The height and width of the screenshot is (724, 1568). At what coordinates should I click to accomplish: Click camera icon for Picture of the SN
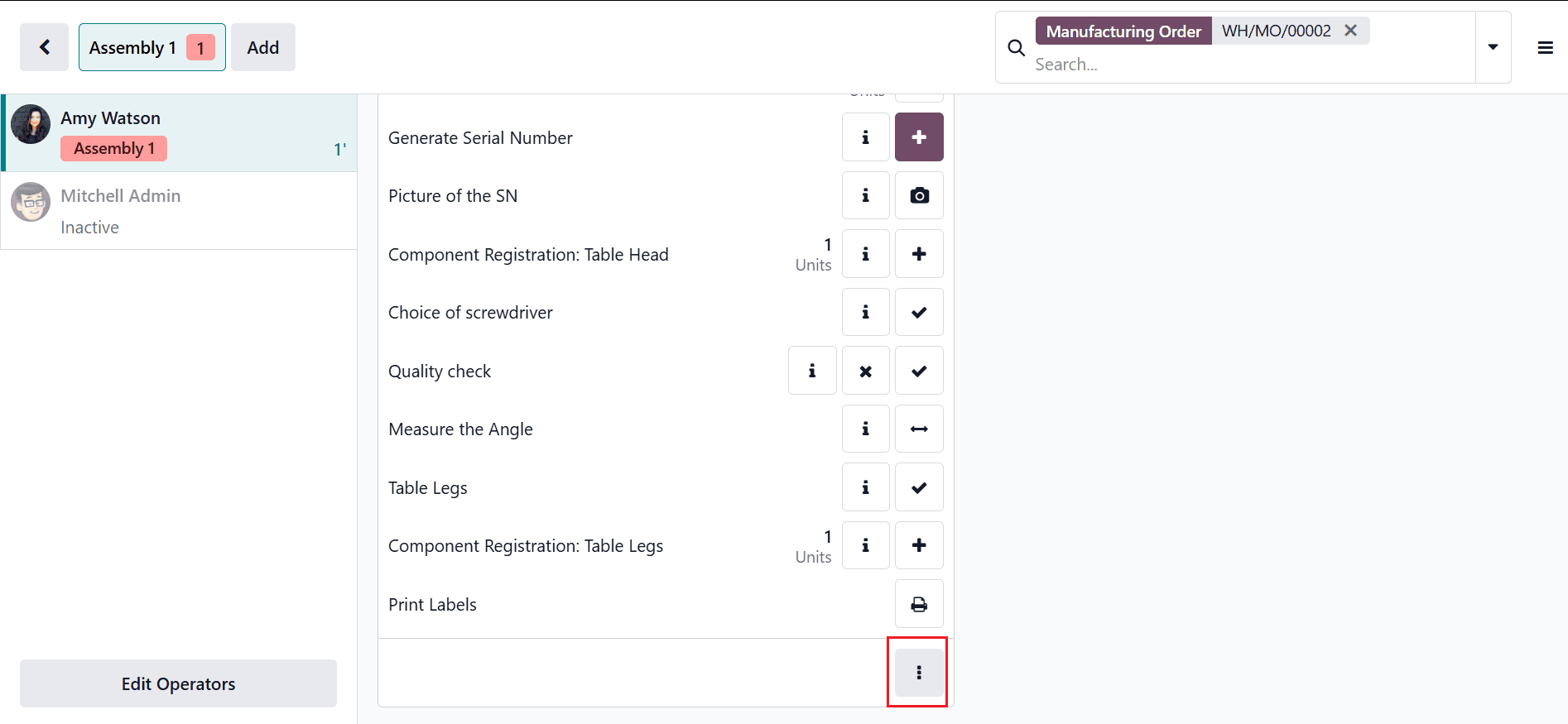tap(919, 195)
